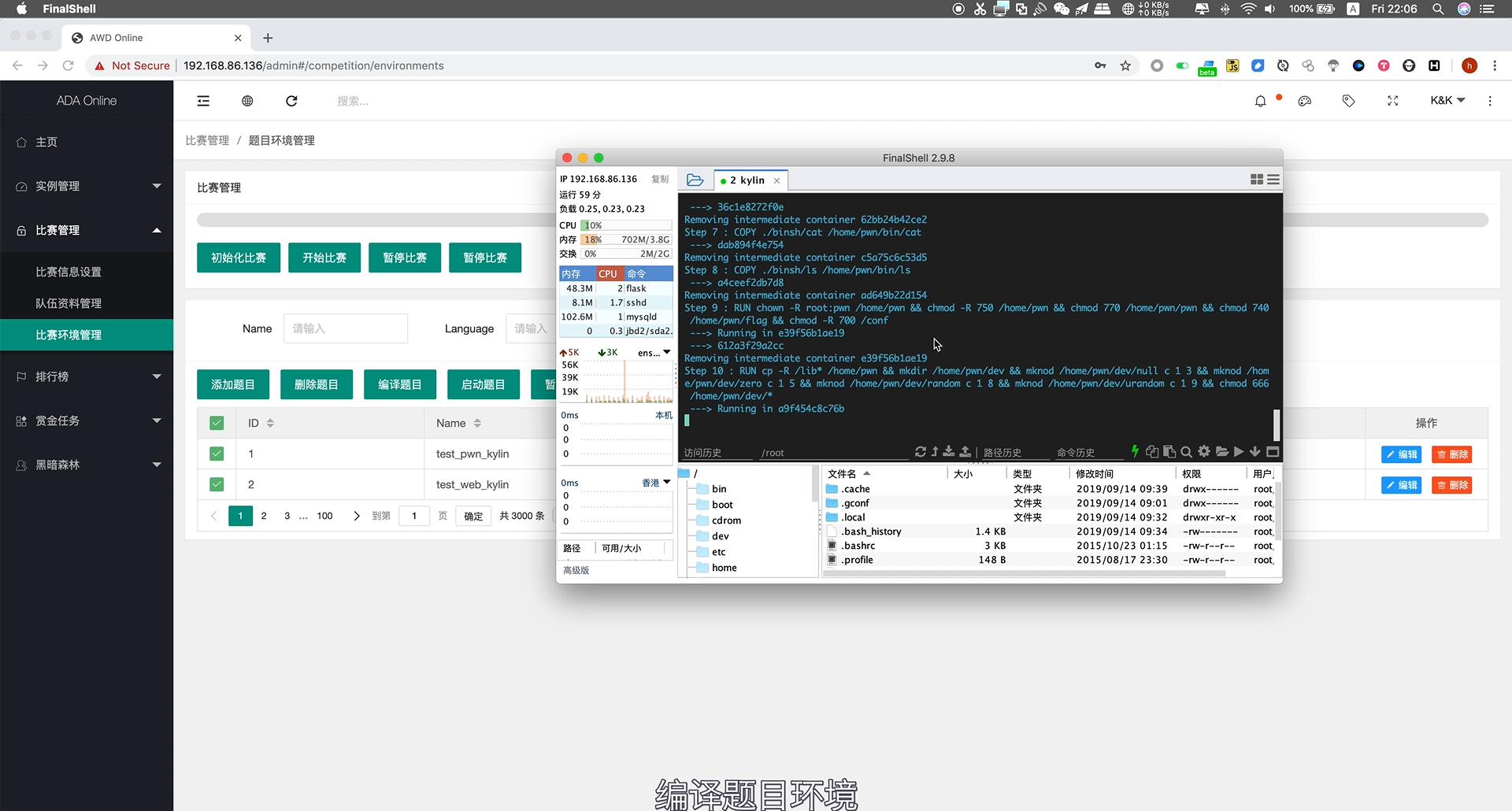Screen dimensions: 1512x811
Task: Click the Wi-Fi icon in macOS menu bar
Action: [1248, 9]
